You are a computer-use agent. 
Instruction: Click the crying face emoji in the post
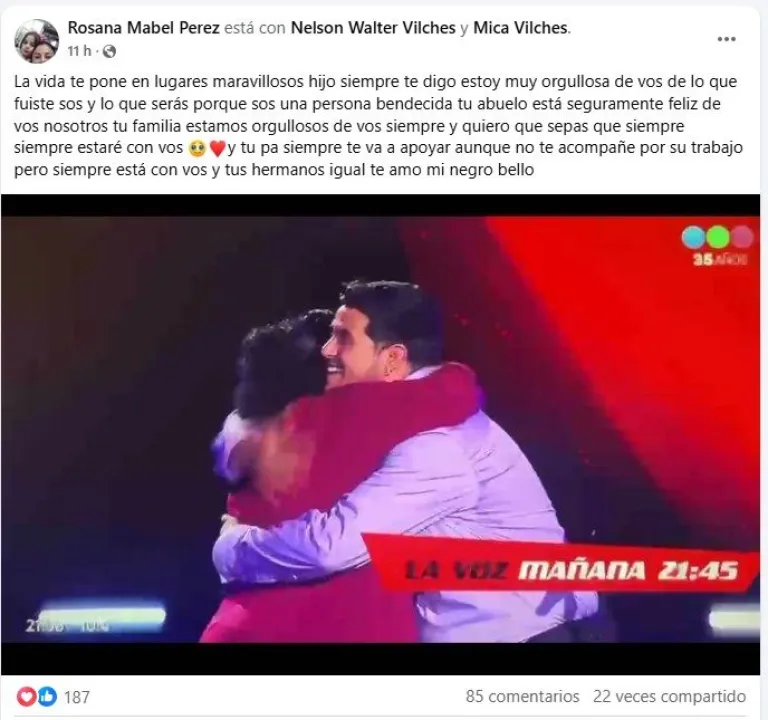[197, 148]
